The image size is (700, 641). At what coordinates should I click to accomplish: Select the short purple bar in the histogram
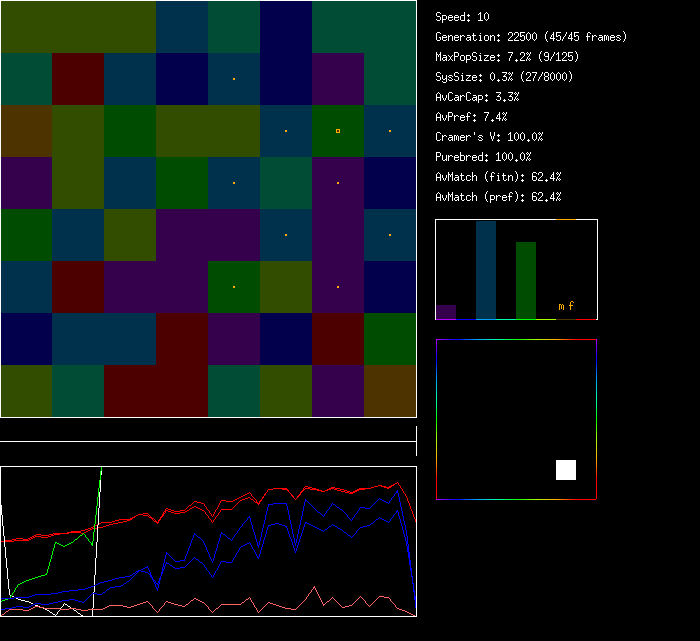click(x=446, y=312)
